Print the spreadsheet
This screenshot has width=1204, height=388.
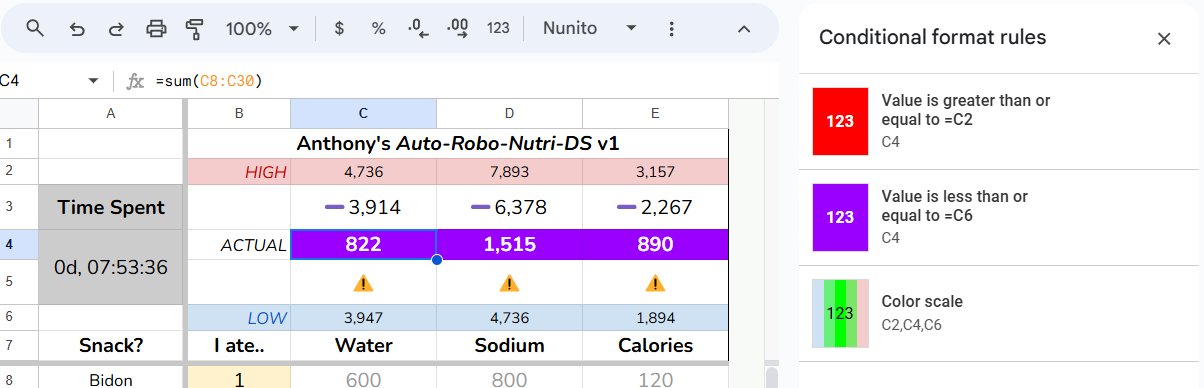156,28
